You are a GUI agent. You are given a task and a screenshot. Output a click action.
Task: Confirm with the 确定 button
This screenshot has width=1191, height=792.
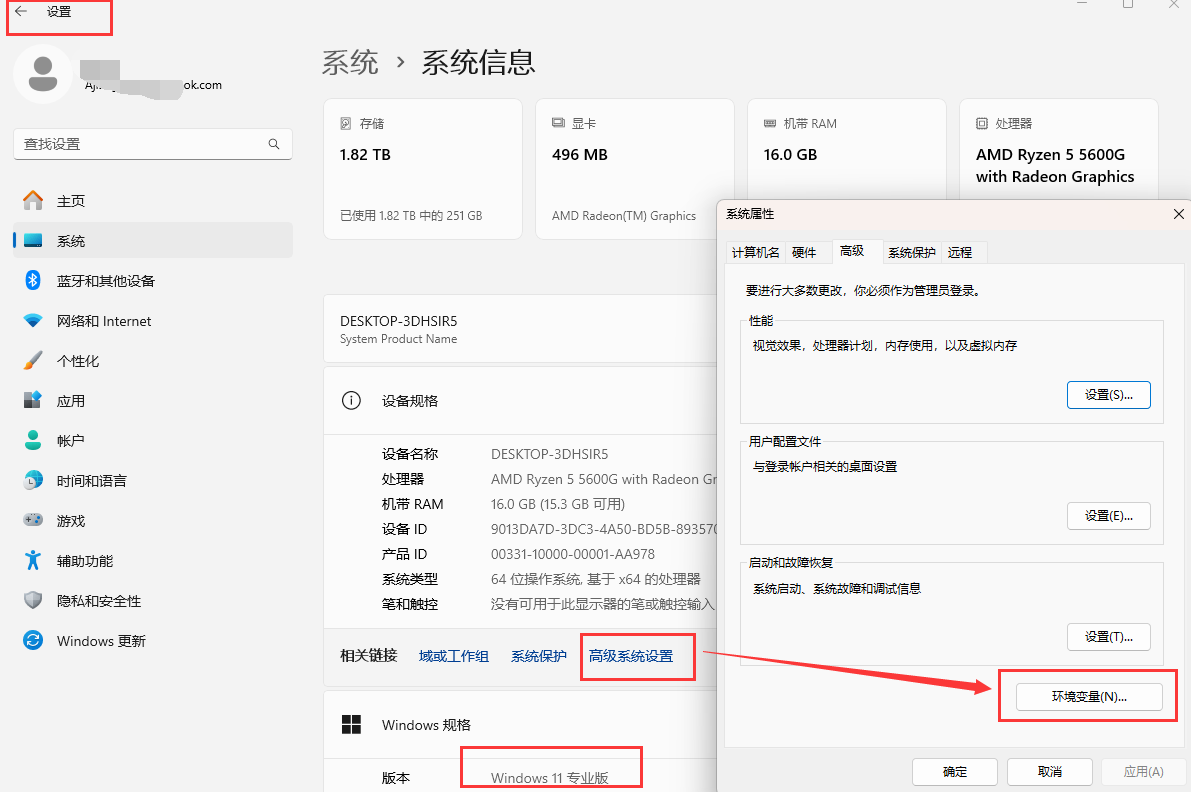(x=955, y=771)
